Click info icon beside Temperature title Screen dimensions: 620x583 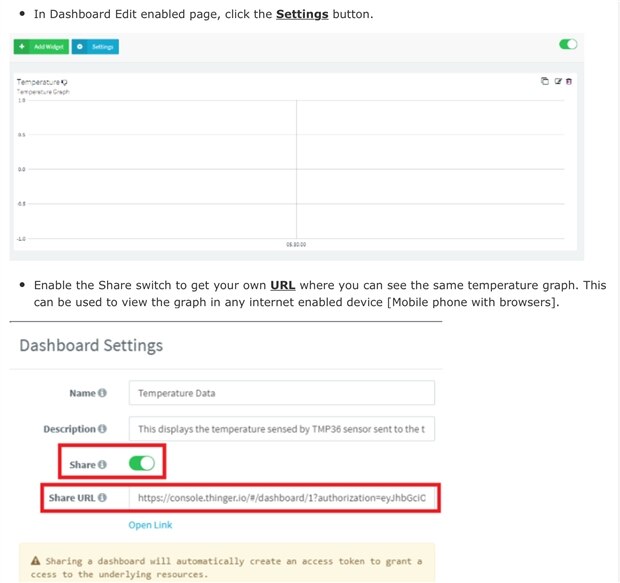pos(65,82)
